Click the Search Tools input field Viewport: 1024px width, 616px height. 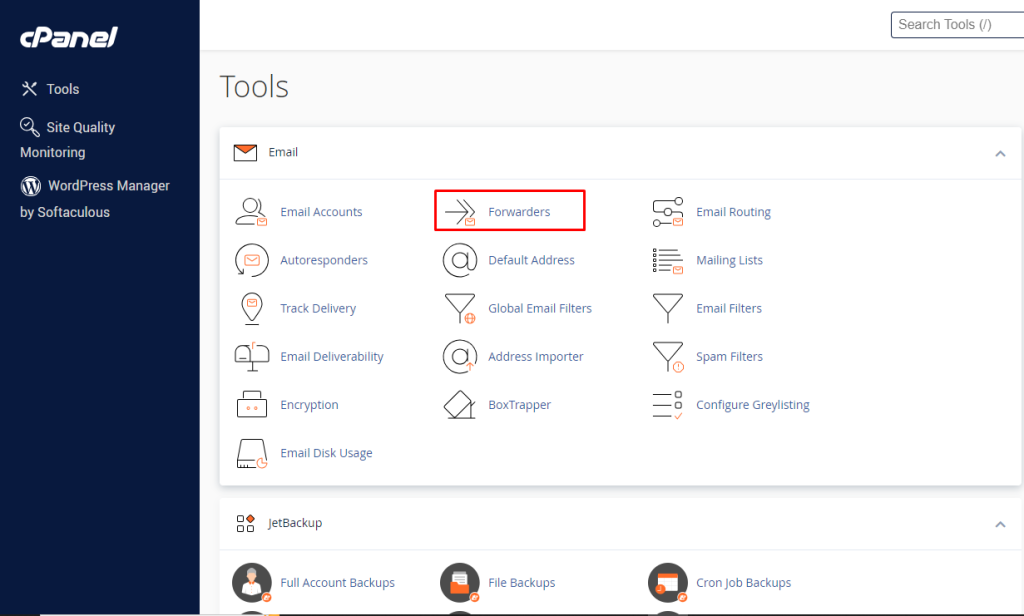956,24
